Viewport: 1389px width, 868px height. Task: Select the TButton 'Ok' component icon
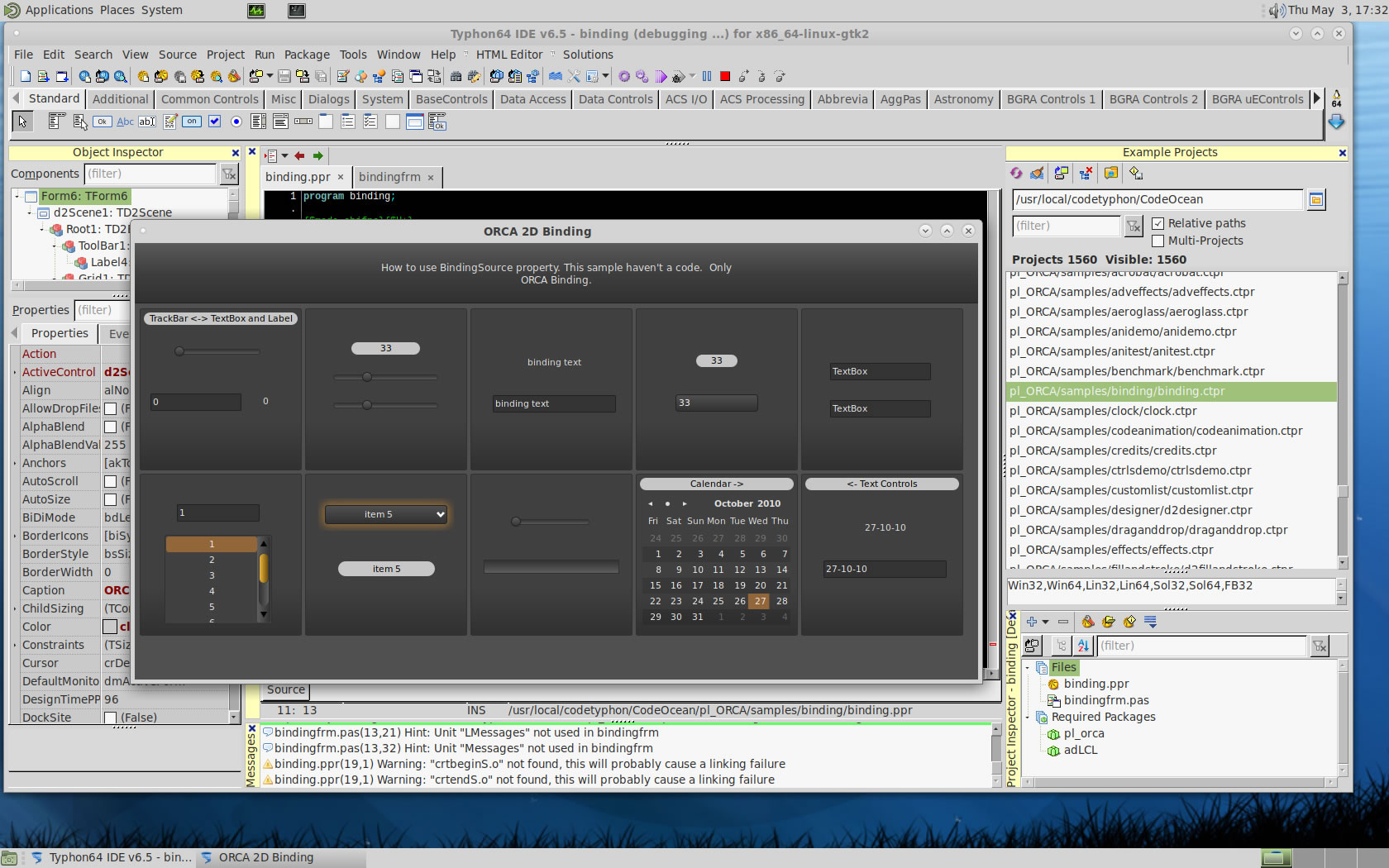pos(102,122)
